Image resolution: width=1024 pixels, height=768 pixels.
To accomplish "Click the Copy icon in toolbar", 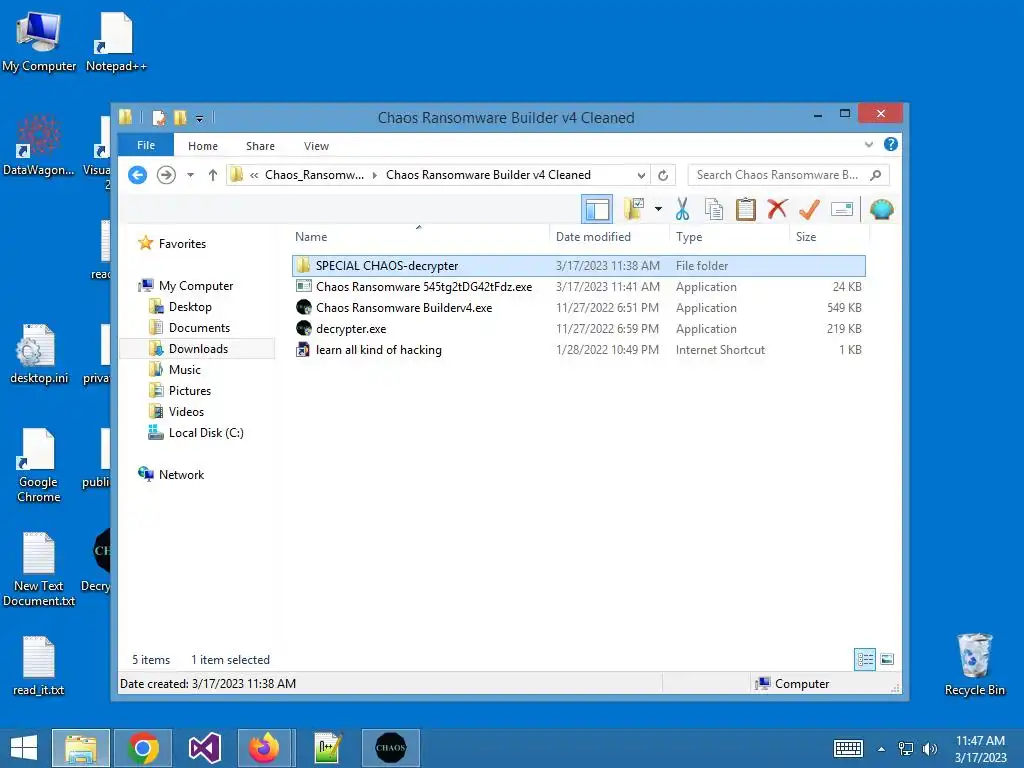I will [x=714, y=210].
